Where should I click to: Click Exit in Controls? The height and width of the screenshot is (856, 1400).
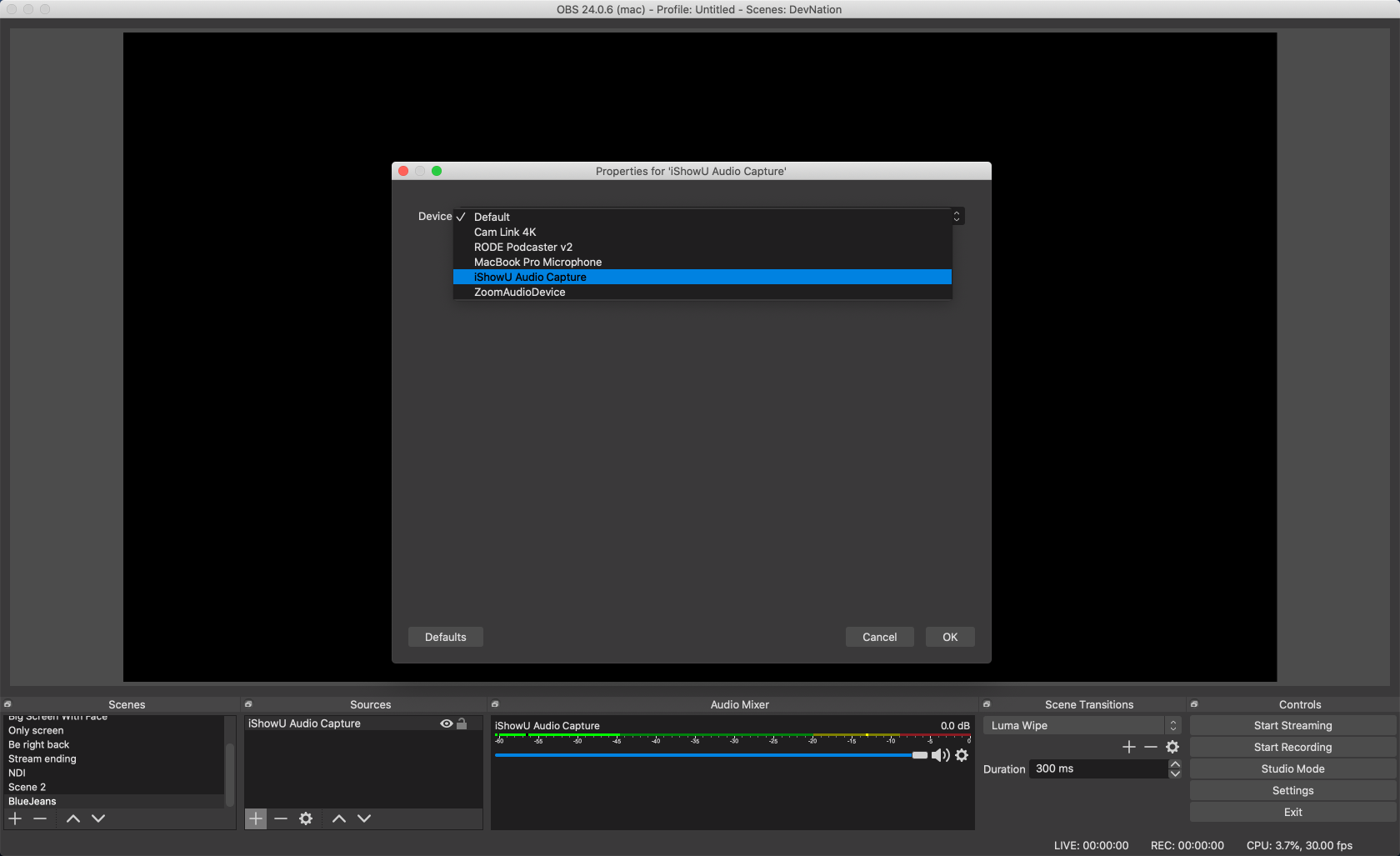(1292, 812)
